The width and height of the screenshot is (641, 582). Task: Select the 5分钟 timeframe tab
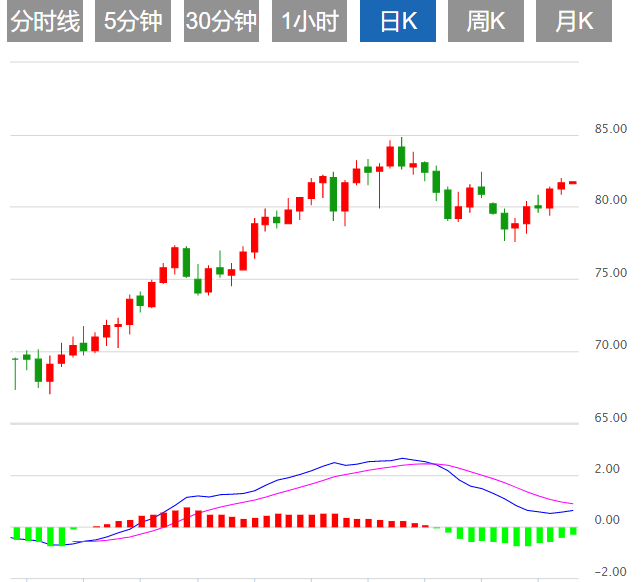pos(133,21)
